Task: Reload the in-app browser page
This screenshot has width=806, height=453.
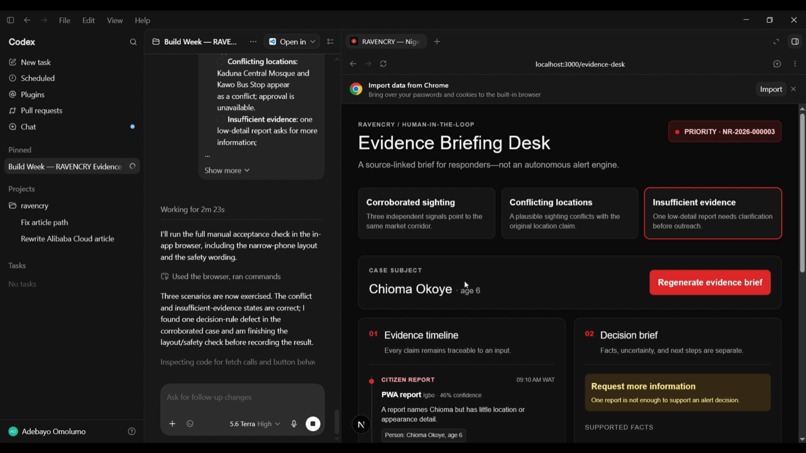Action: [383, 64]
